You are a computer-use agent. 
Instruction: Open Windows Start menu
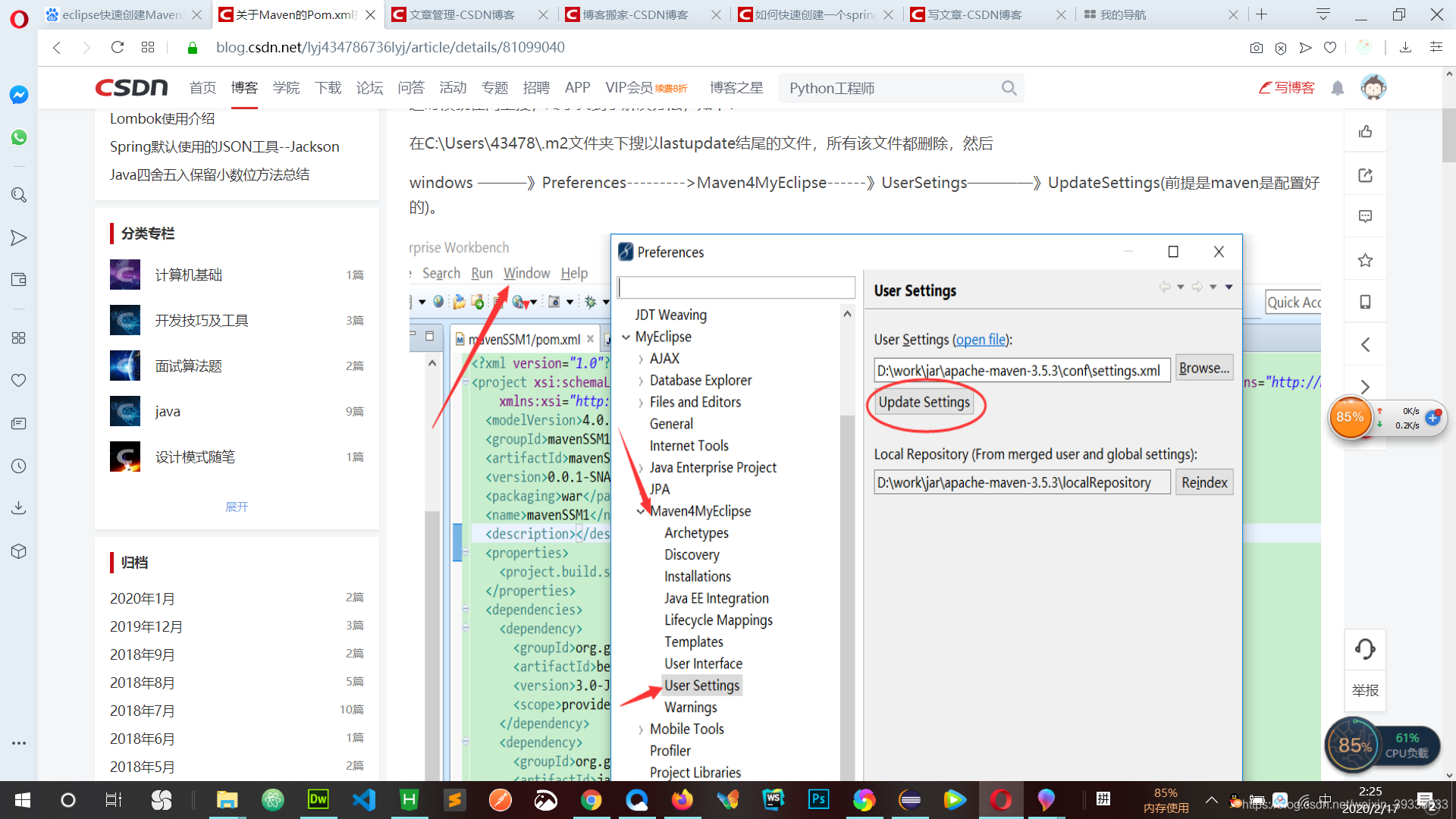(23, 800)
